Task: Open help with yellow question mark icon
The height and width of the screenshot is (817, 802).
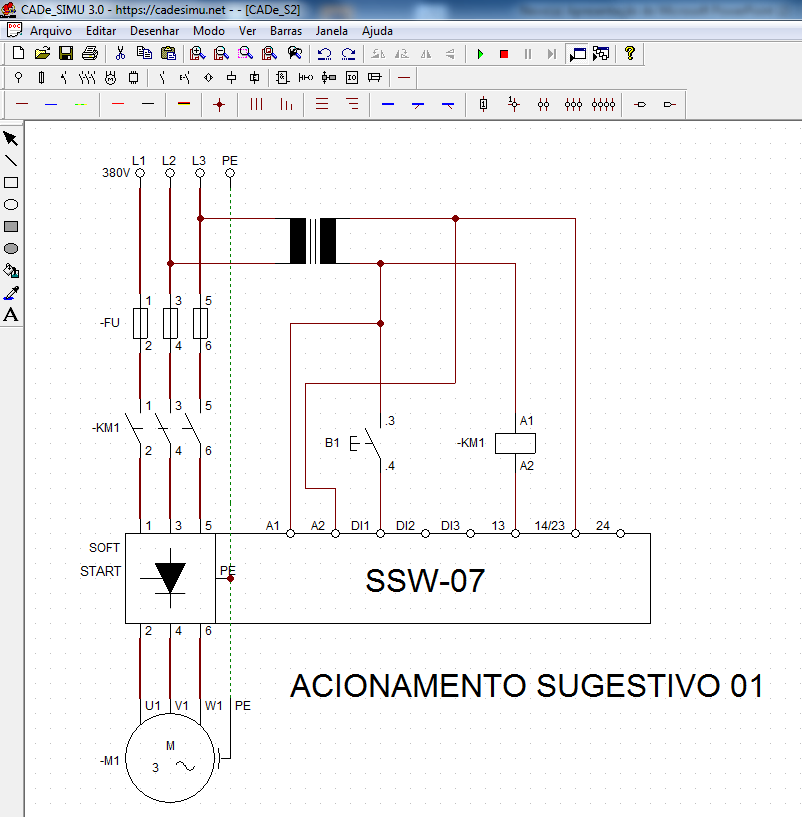Action: (630, 53)
